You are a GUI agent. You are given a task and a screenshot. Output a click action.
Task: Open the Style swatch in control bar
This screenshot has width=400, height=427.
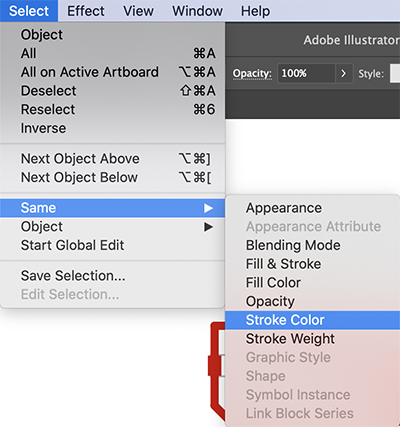395,73
